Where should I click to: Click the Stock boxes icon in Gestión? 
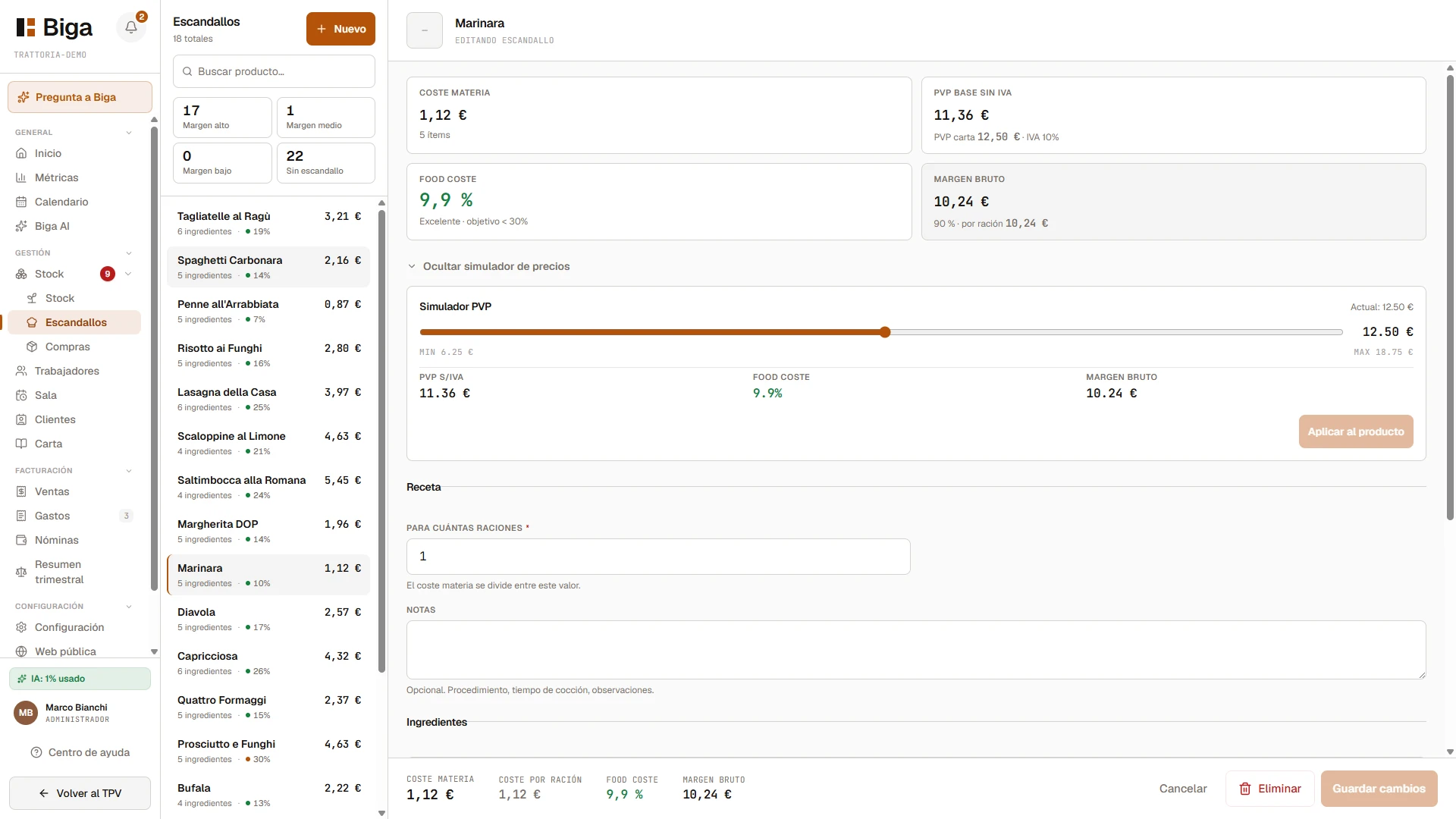pyautogui.click(x=21, y=274)
